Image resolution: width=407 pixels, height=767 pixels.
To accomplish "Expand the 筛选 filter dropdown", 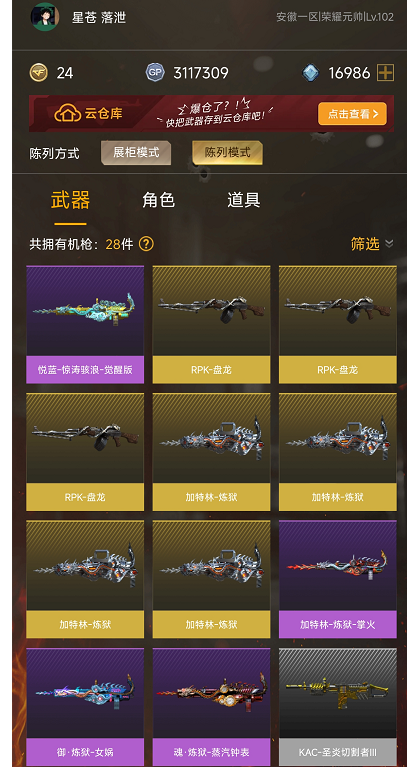I will (372, 244).
